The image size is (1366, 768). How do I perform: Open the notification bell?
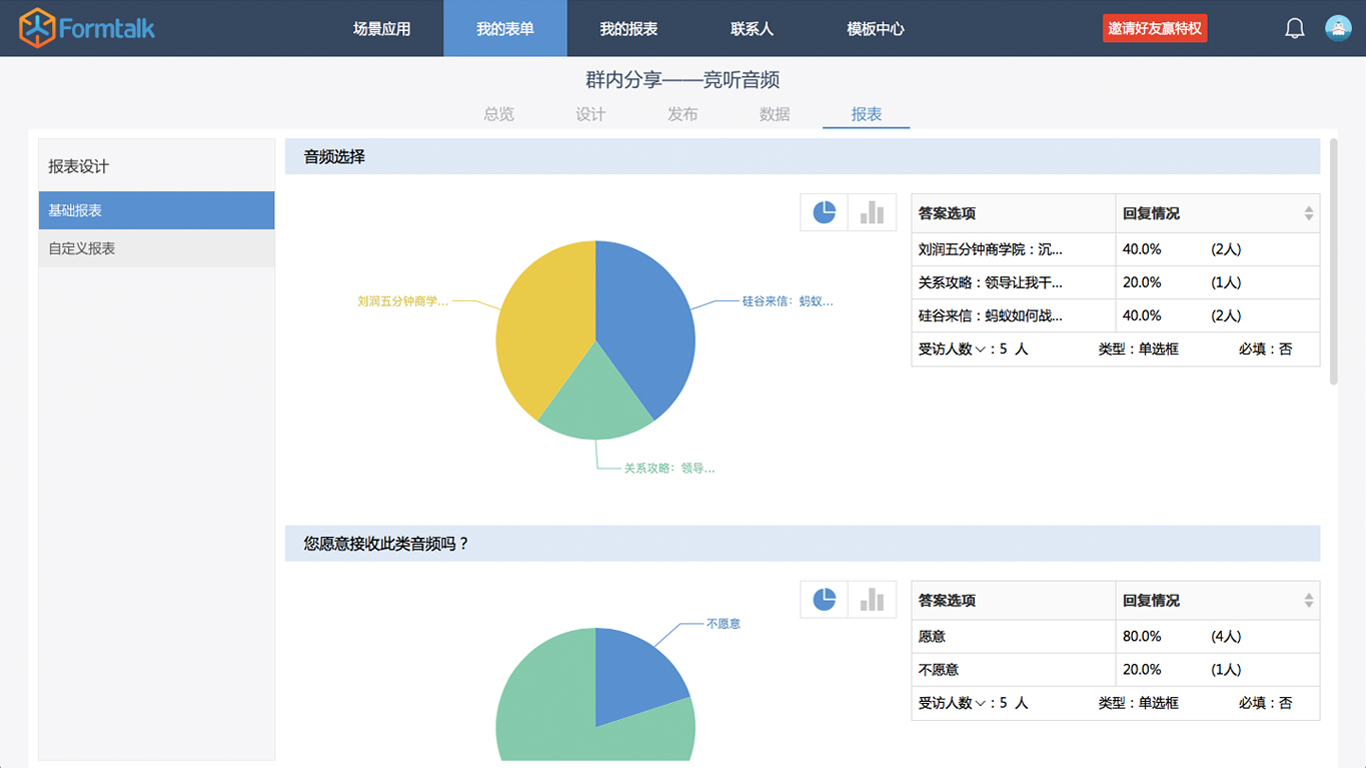(x=1294, y=28)
